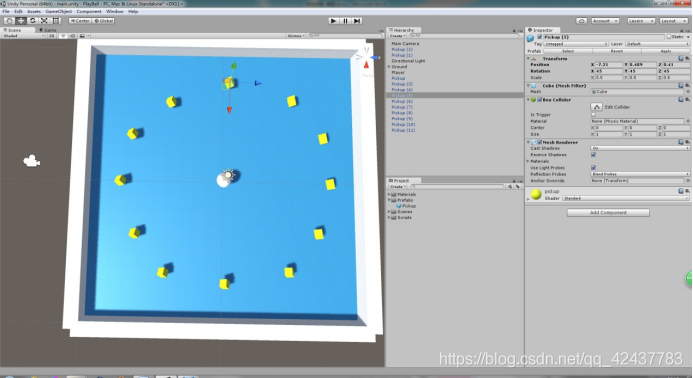693x378 pixels.
Task: Open Transform component help book icon
Action: click(x=681, y=58)
